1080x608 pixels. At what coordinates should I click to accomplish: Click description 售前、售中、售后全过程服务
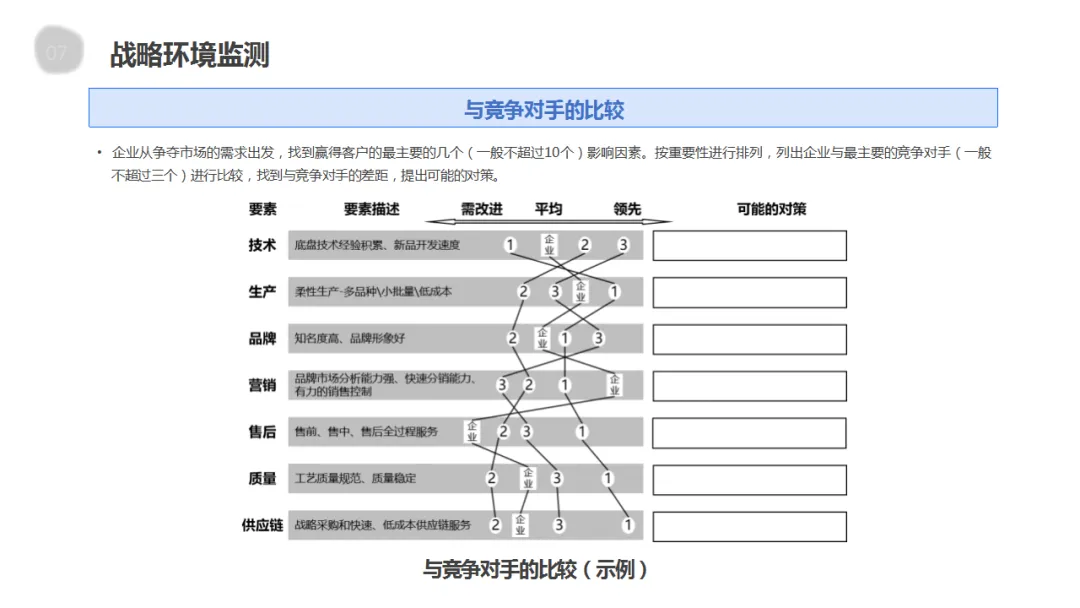point(366,432)
